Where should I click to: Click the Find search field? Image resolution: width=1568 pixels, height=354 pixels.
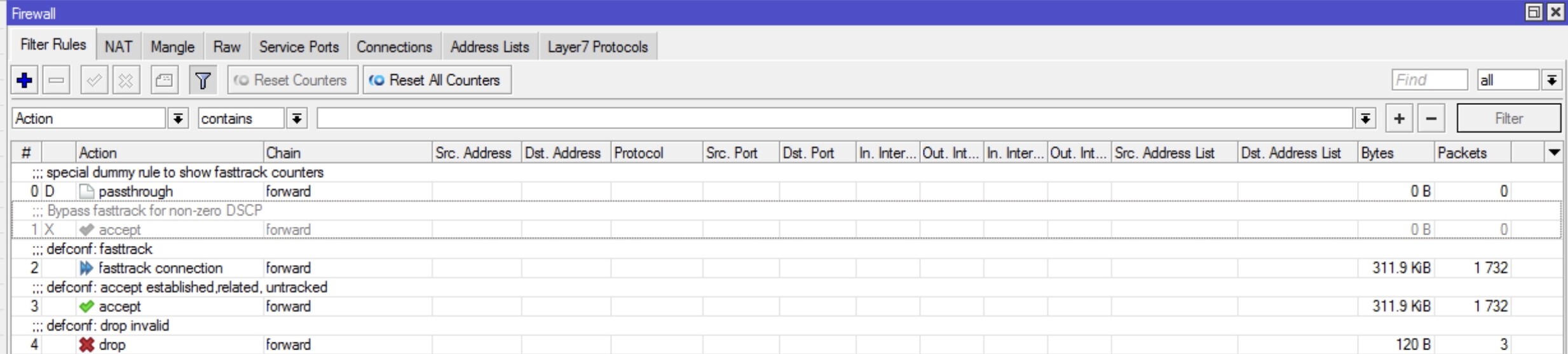[1429, 80]
